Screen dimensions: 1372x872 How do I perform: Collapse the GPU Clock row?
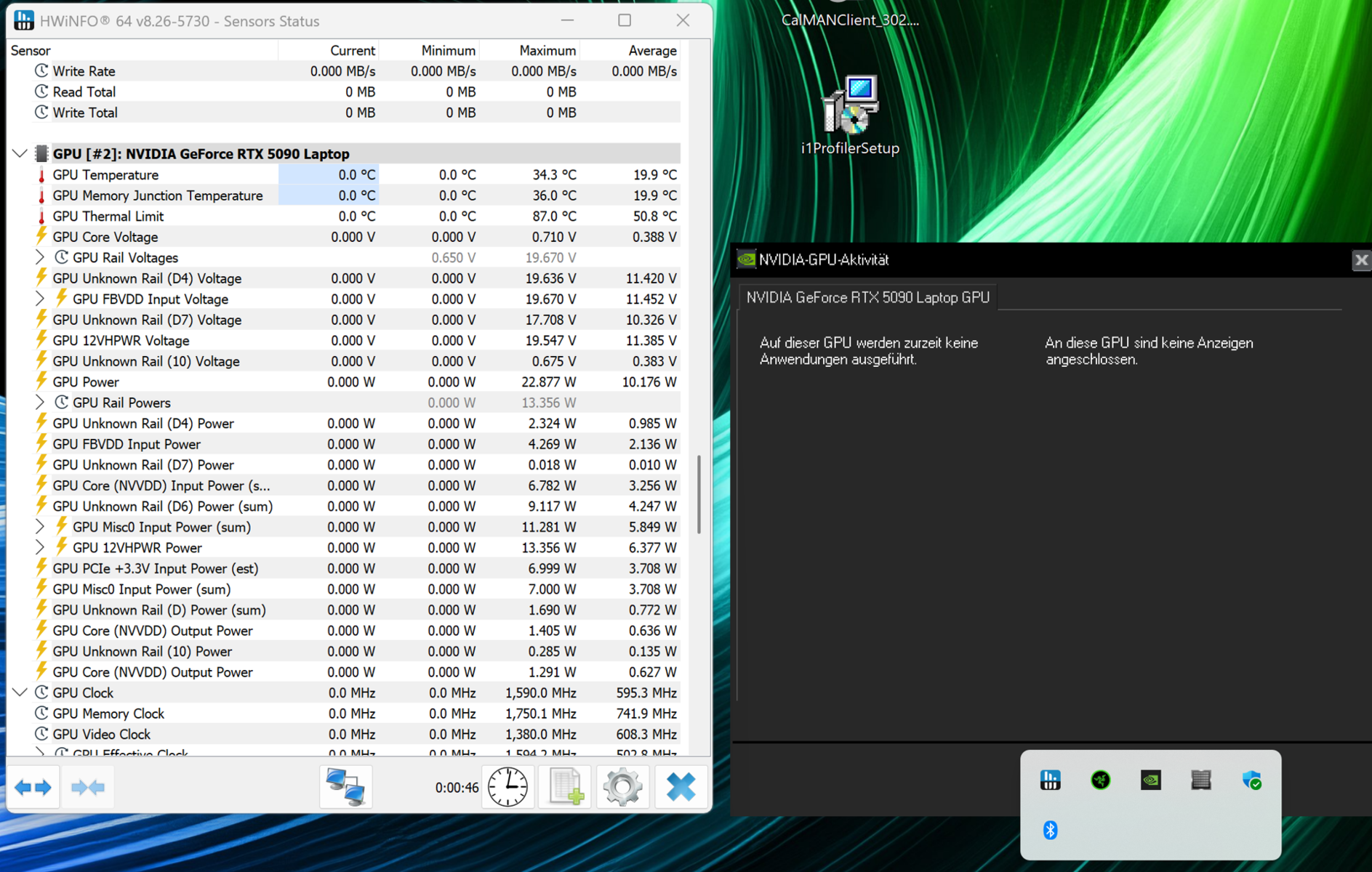tap(20, 693)
